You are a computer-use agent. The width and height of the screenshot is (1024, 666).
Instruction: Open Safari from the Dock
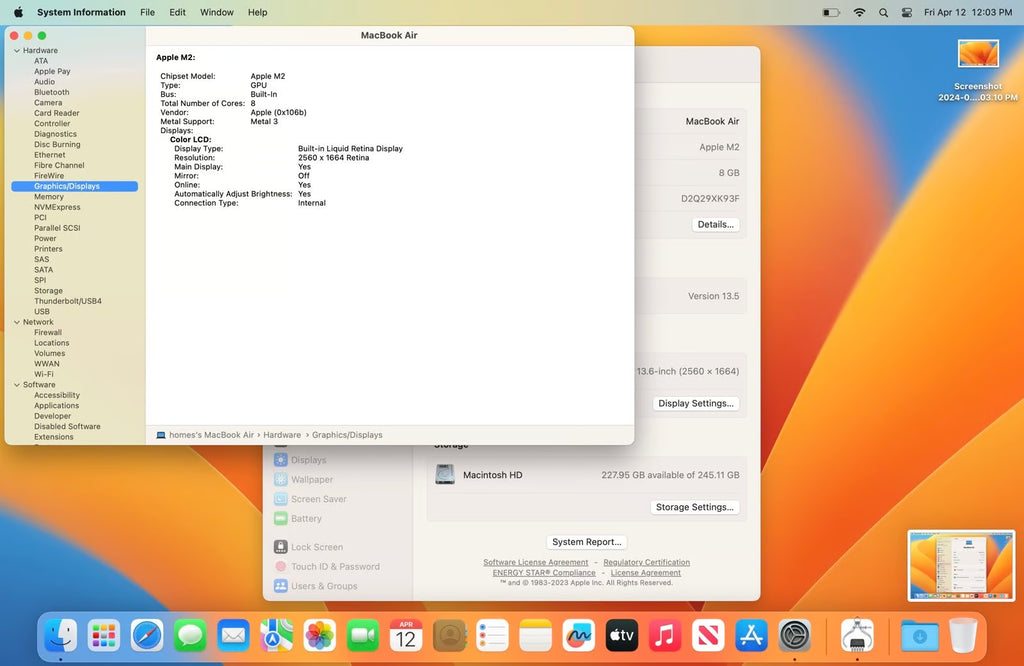coord(147,635)
